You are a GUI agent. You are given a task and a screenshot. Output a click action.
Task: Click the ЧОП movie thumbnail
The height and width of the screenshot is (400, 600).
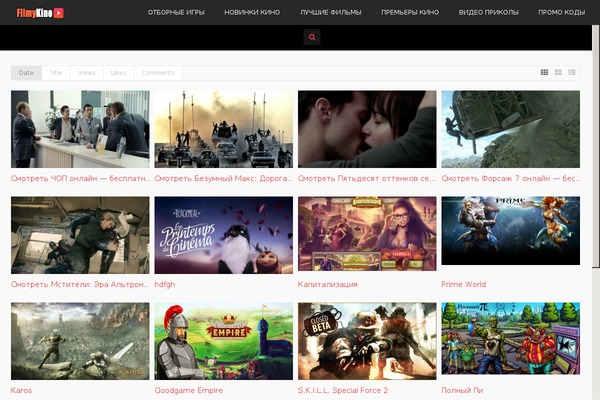[x=80, y=129]
